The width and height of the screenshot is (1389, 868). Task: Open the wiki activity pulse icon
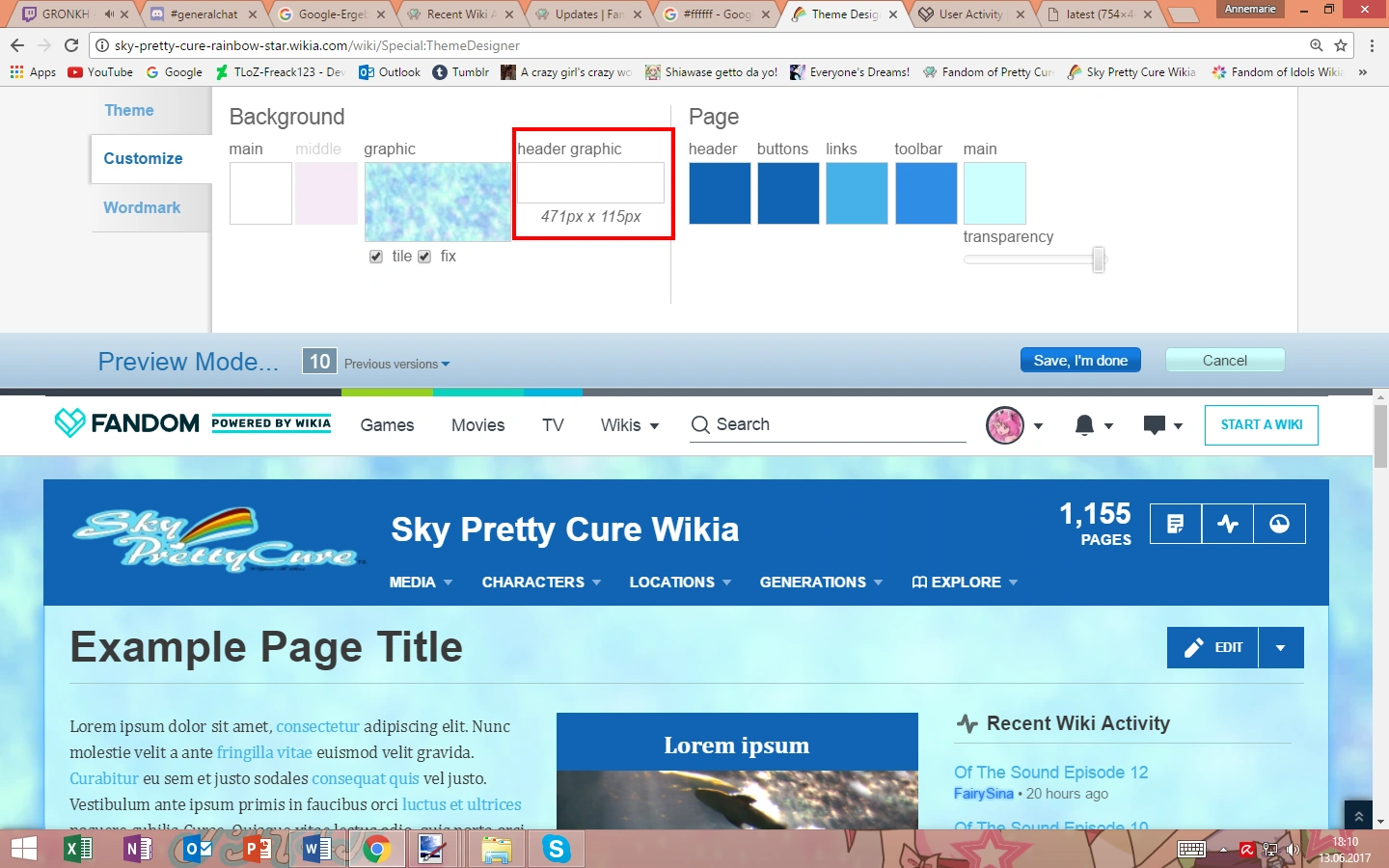point(1227,524)
